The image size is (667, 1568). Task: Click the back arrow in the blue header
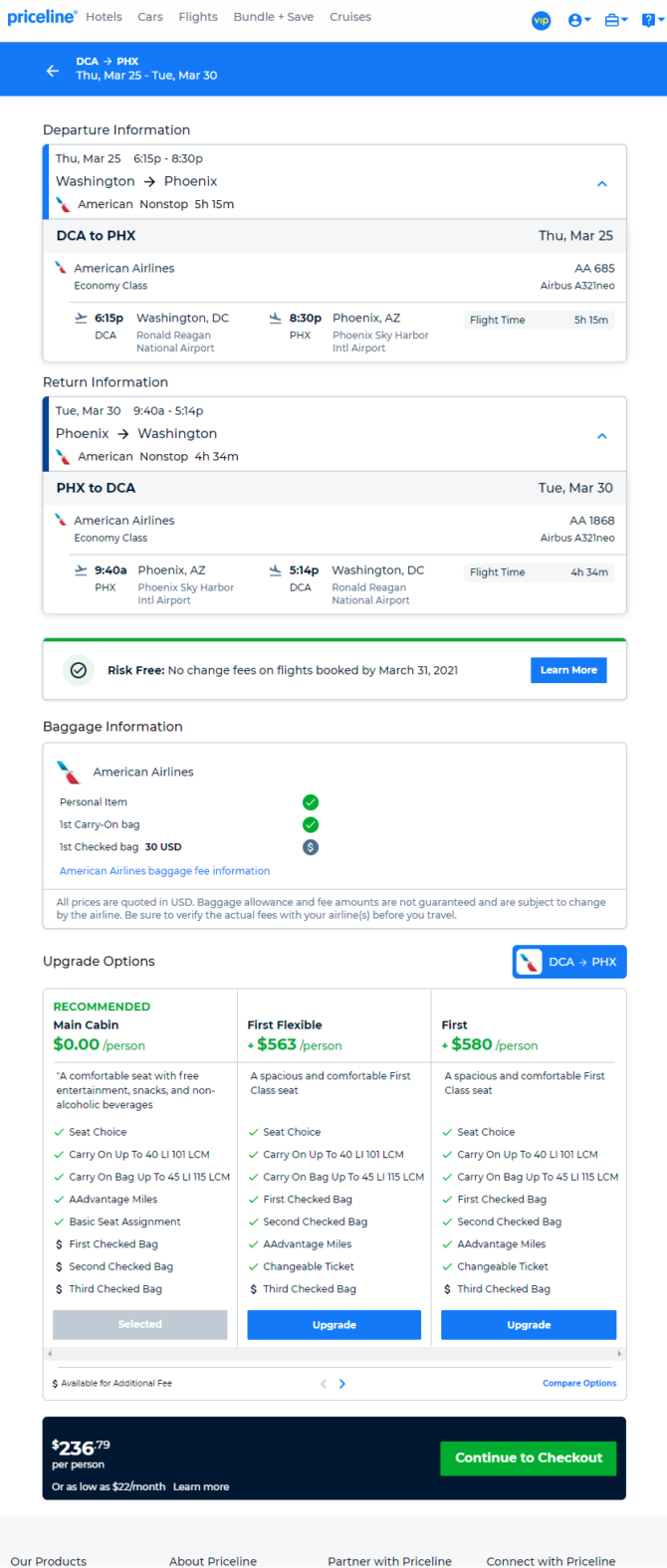click(53, 71)
